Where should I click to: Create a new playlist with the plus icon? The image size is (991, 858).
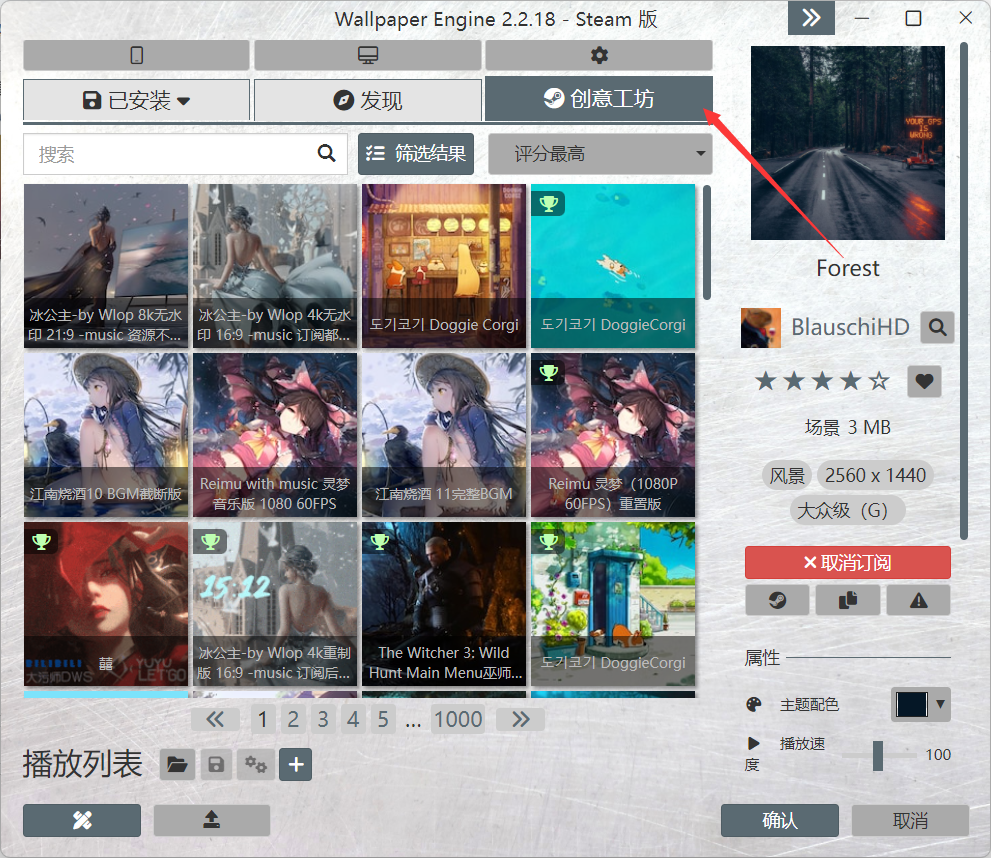pyautogui.click(x=295, y=764)
